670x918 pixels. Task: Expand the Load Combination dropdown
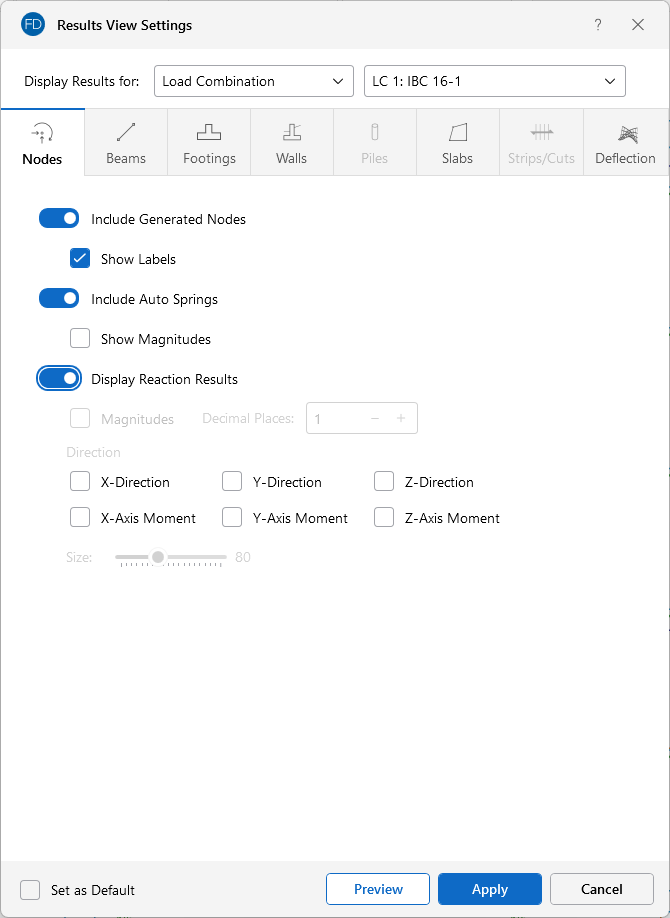[254, 81]
